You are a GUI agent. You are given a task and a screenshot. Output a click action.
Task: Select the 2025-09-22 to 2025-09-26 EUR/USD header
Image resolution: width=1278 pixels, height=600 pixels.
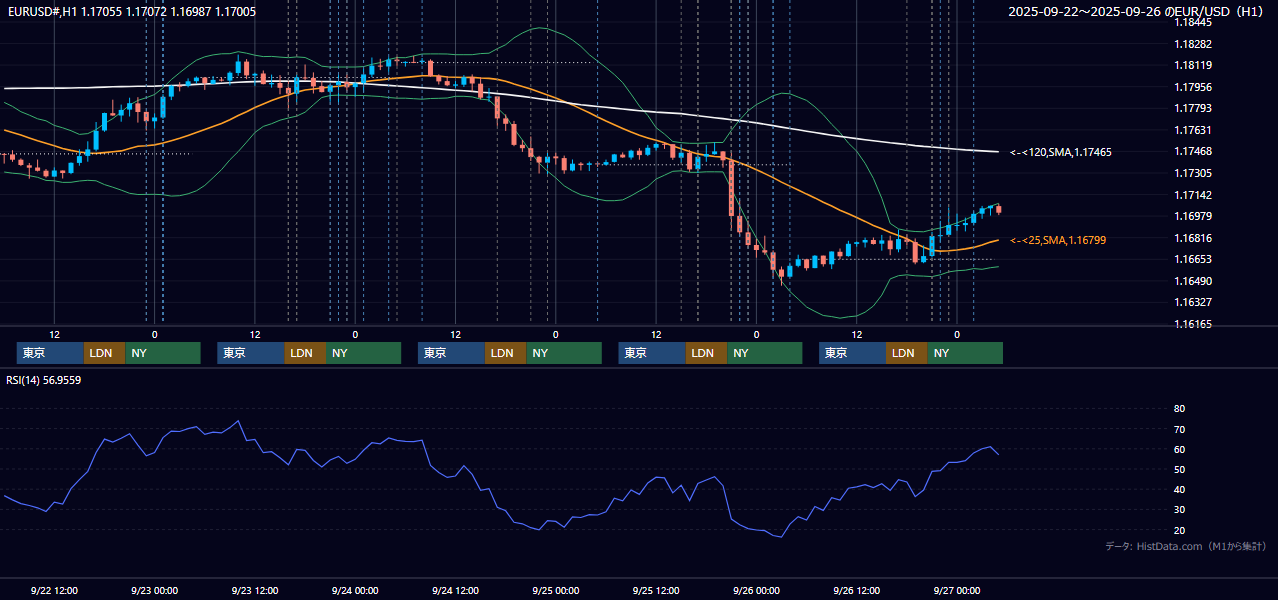tap(1135, 11)
